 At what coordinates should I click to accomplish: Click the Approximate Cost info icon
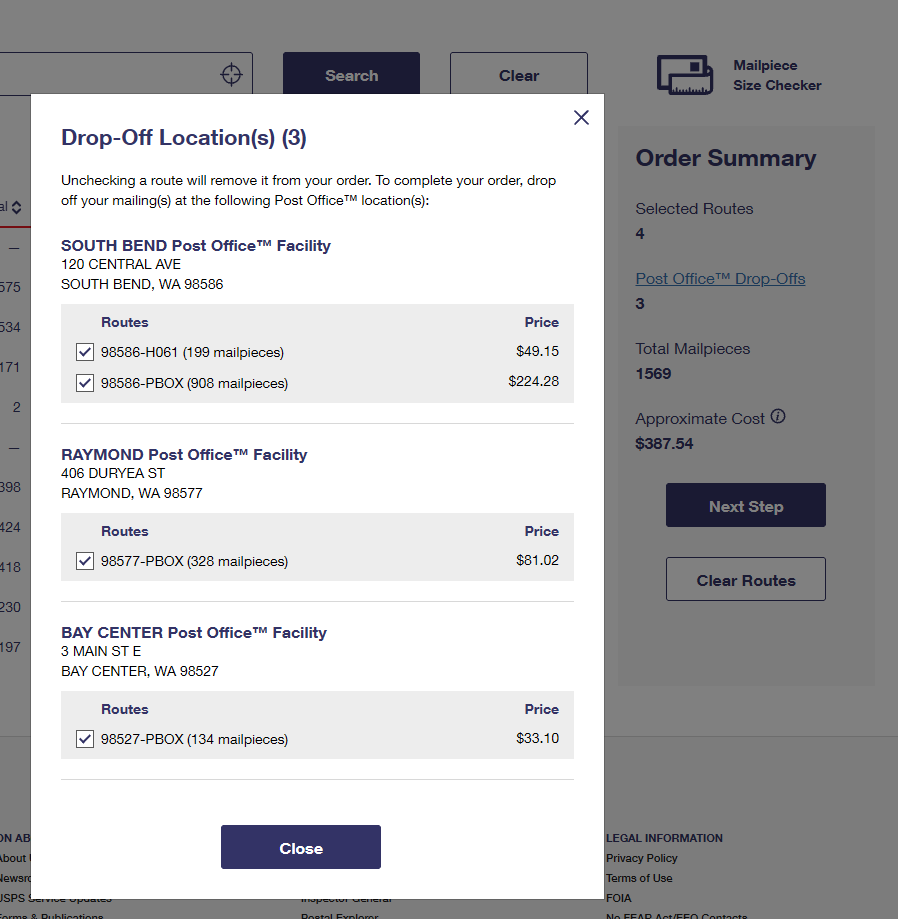coord(778,417)
